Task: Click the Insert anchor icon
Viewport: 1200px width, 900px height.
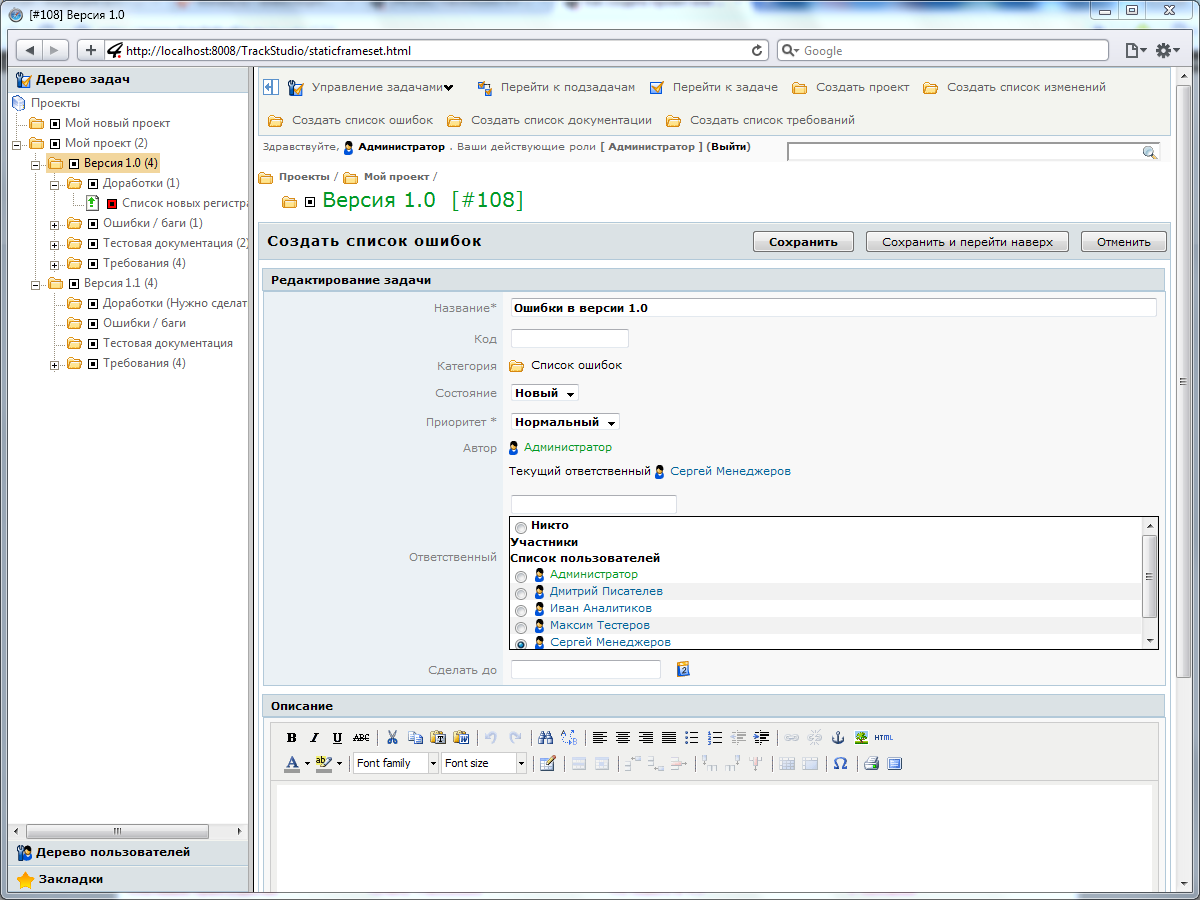Action: click(x=838, y=737)
